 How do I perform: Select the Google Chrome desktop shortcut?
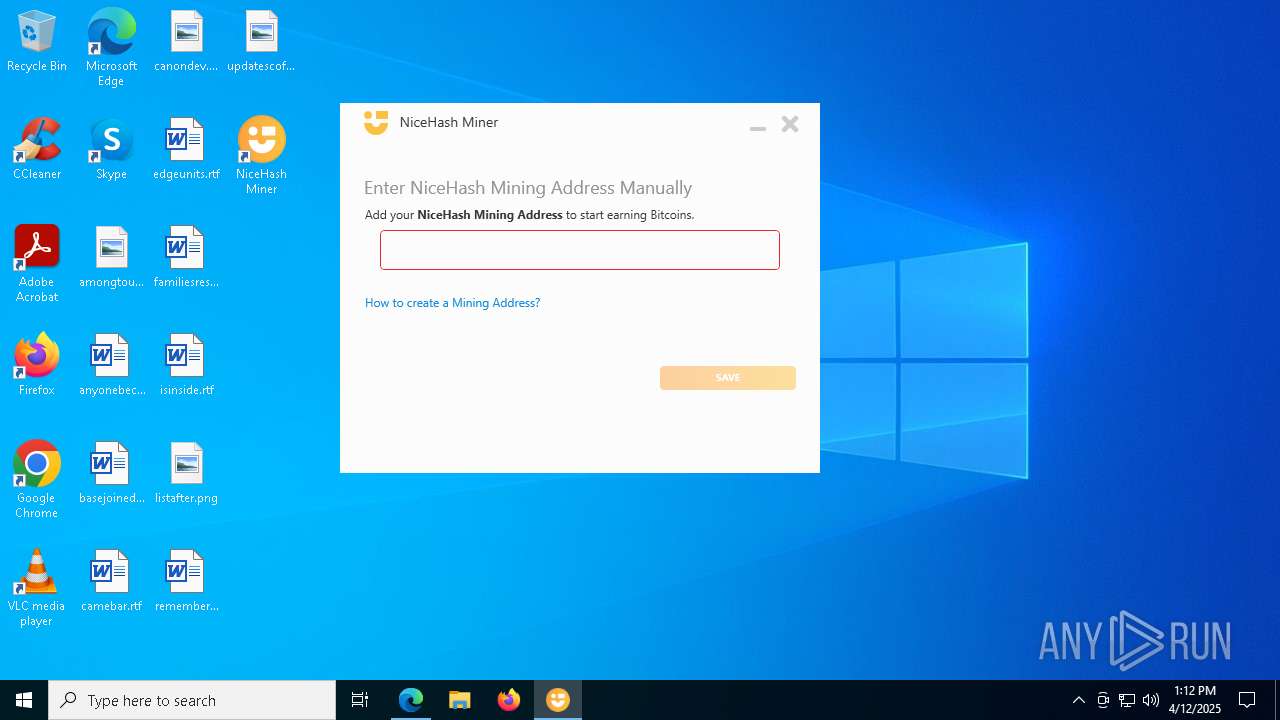37,480
